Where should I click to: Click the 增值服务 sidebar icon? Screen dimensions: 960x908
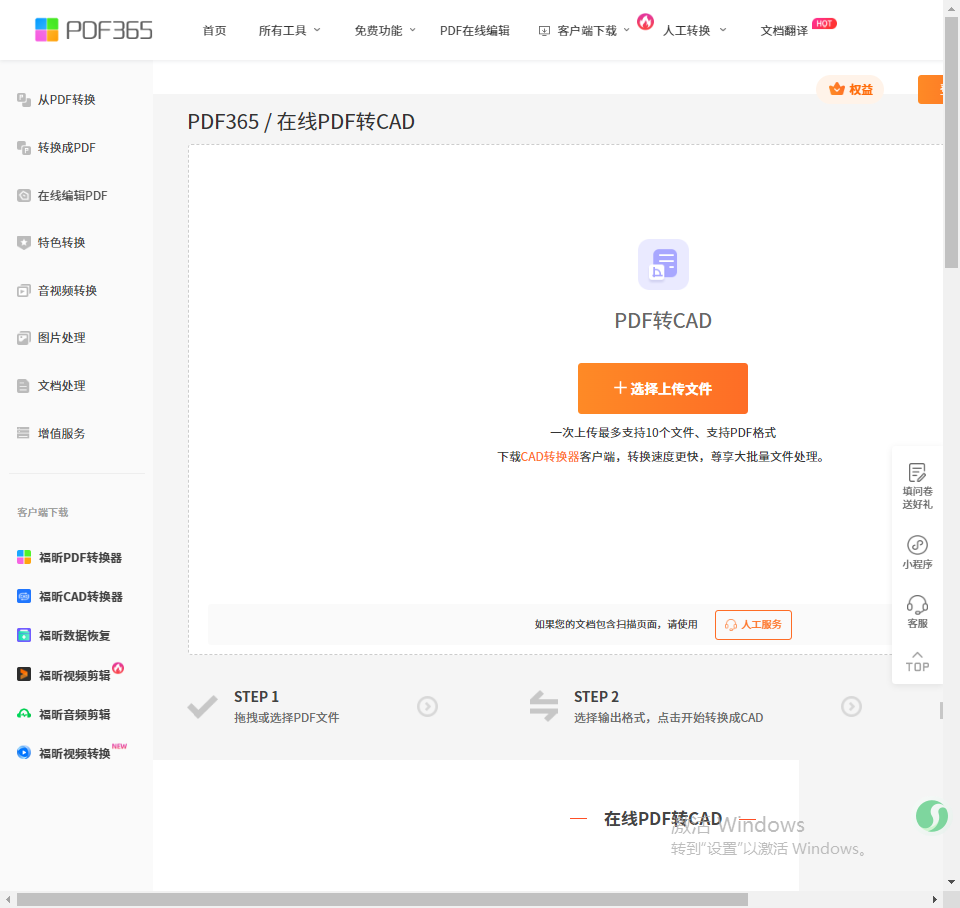(x=24, y=433)
